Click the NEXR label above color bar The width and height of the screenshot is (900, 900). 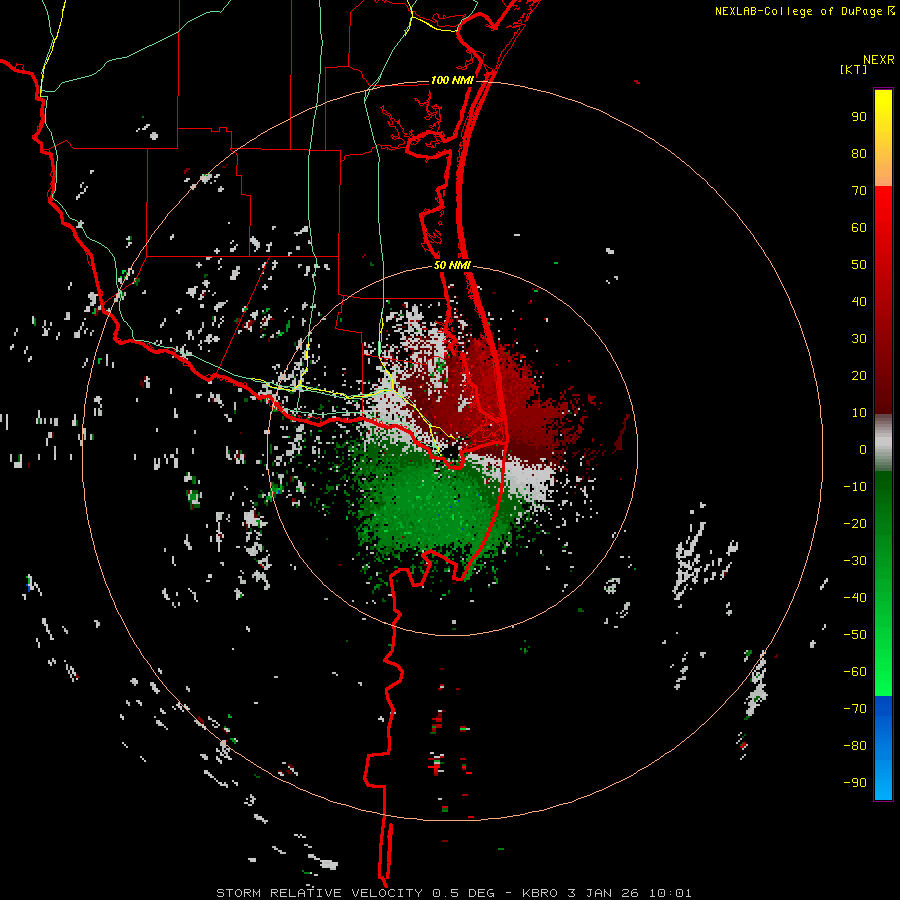pyautogui.click(x=879, y=60)
